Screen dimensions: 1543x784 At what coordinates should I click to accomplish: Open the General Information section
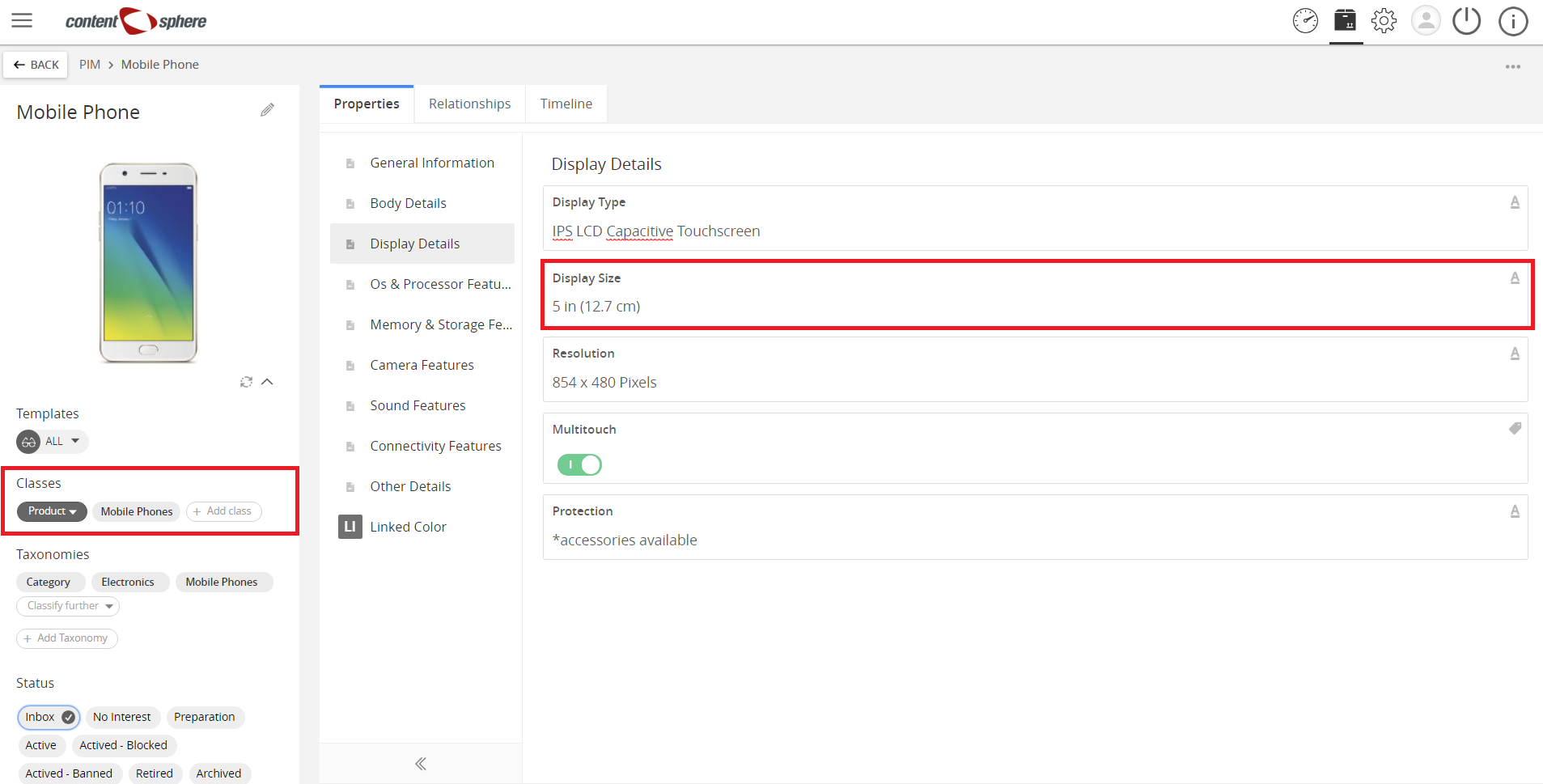point(422,163)
